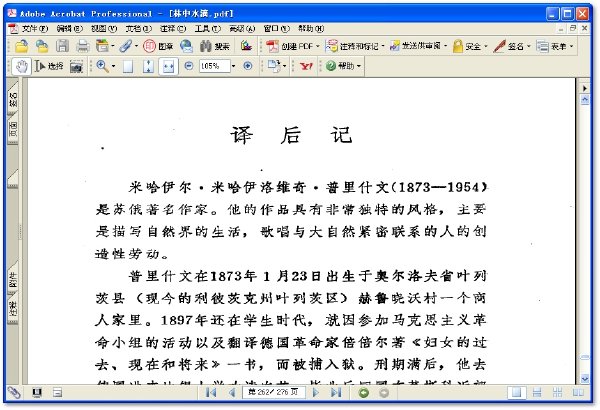Expand the 创建PDF dropdown
The height and width of the screenshot is (410, 600).
pos(317,46)
